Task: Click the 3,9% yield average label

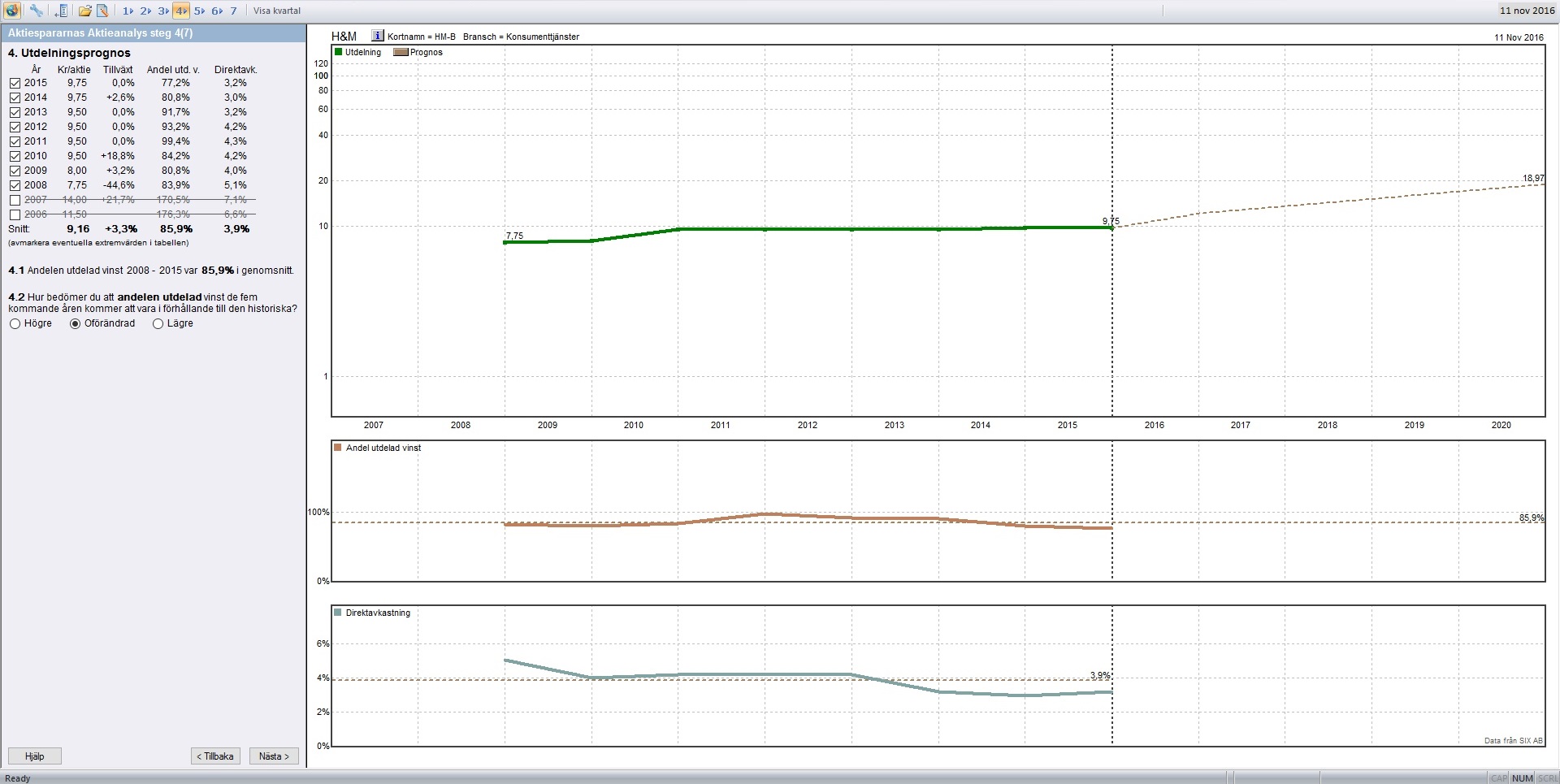Action: (x=1100, y=675)
